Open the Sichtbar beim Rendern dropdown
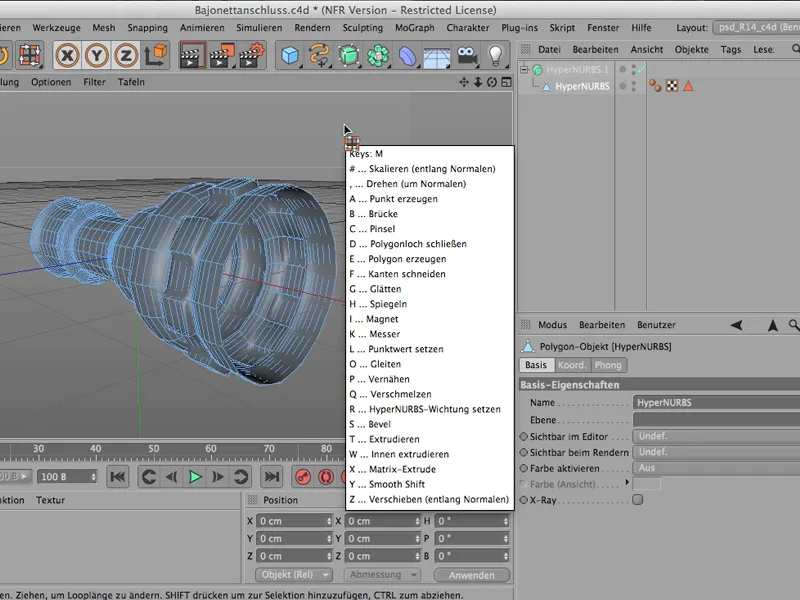The image size is (800, 600). (716, 452)
